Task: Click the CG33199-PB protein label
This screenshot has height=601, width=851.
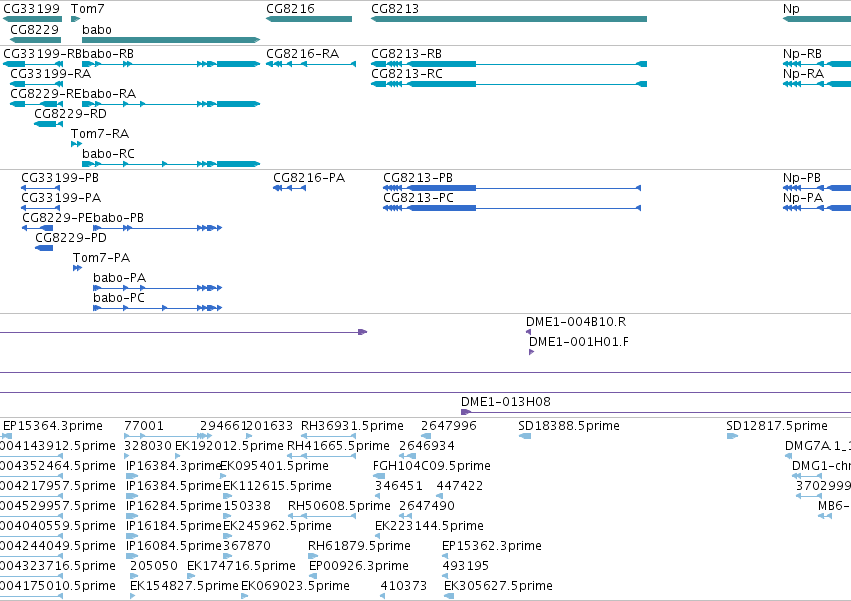Action: coord(60,178)
